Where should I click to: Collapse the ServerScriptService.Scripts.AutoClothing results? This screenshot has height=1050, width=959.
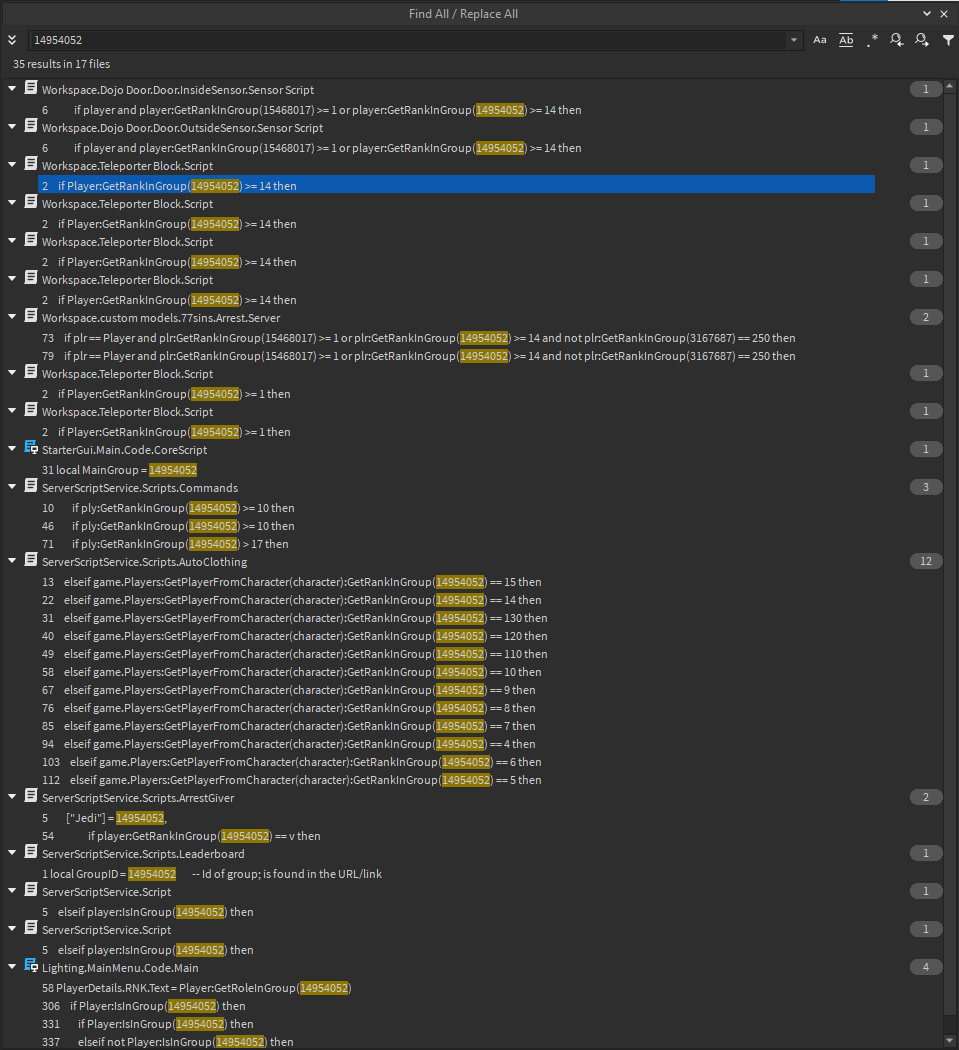tap(12, 562)
